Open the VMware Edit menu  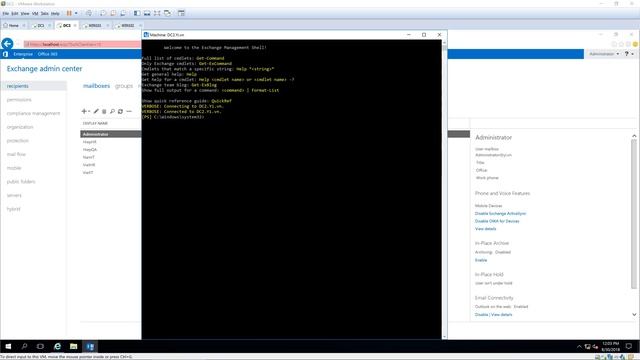15,13
